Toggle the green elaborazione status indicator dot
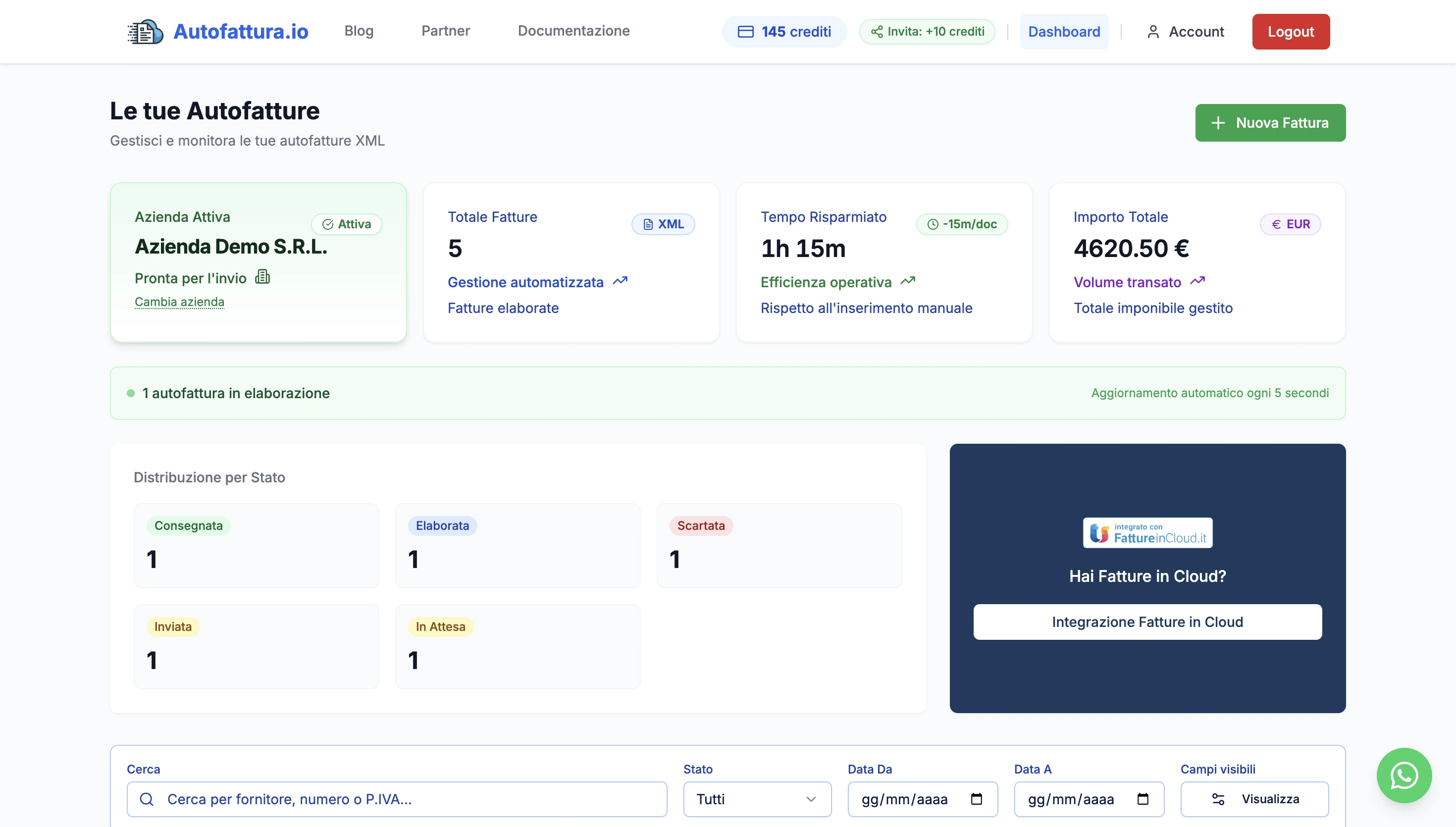This screenshot has height=827, width=1456. [130, 393]
